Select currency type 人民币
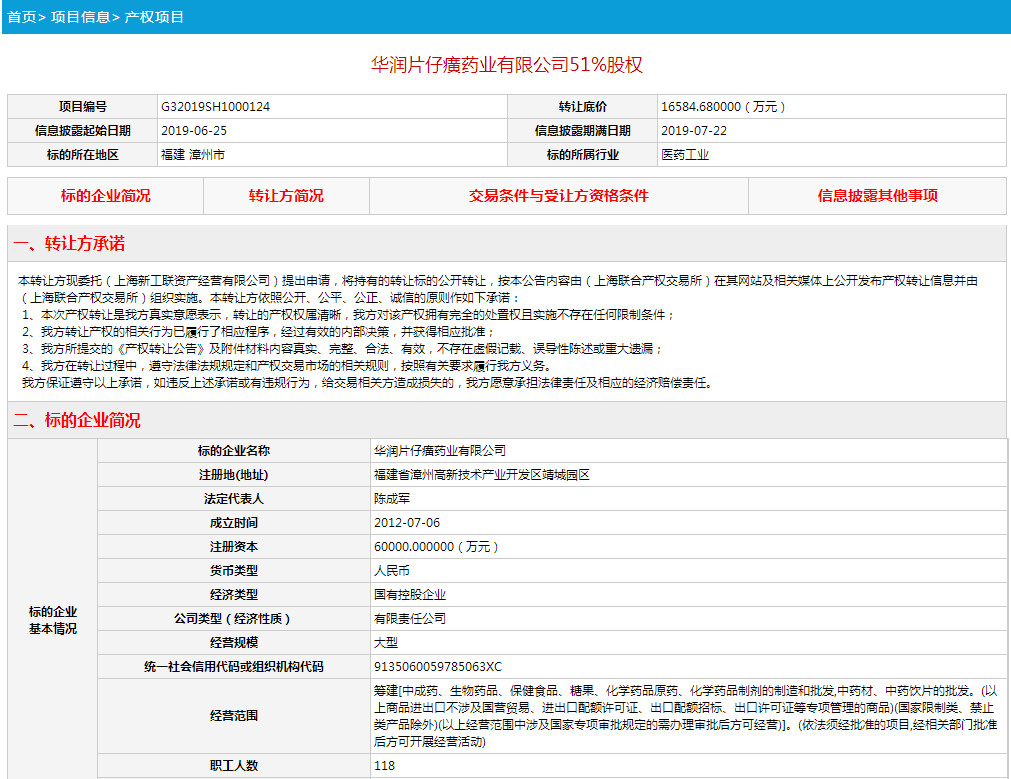This screenshot has height=779, width=1011. (392, 571)
